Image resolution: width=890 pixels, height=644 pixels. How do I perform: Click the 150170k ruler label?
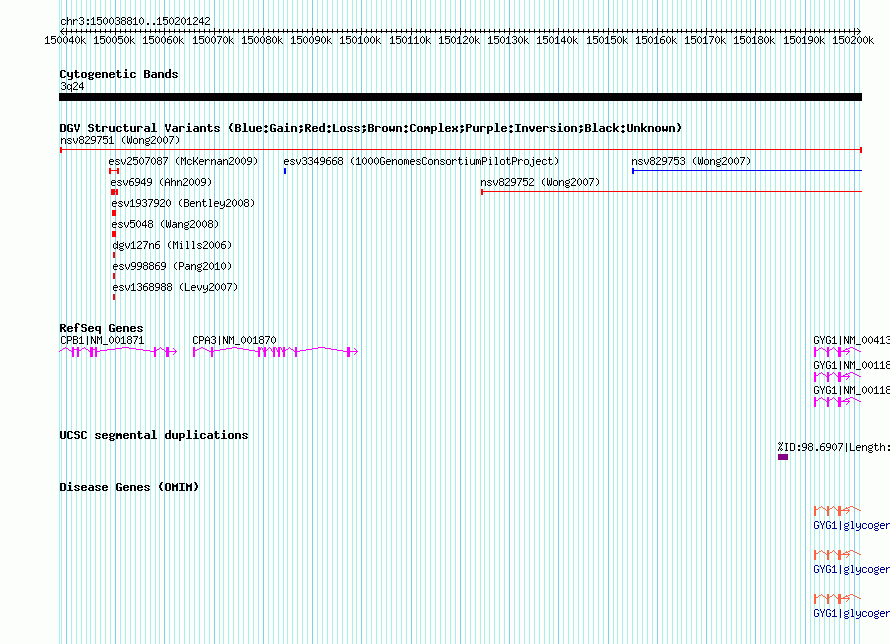(x=705, y=40)
